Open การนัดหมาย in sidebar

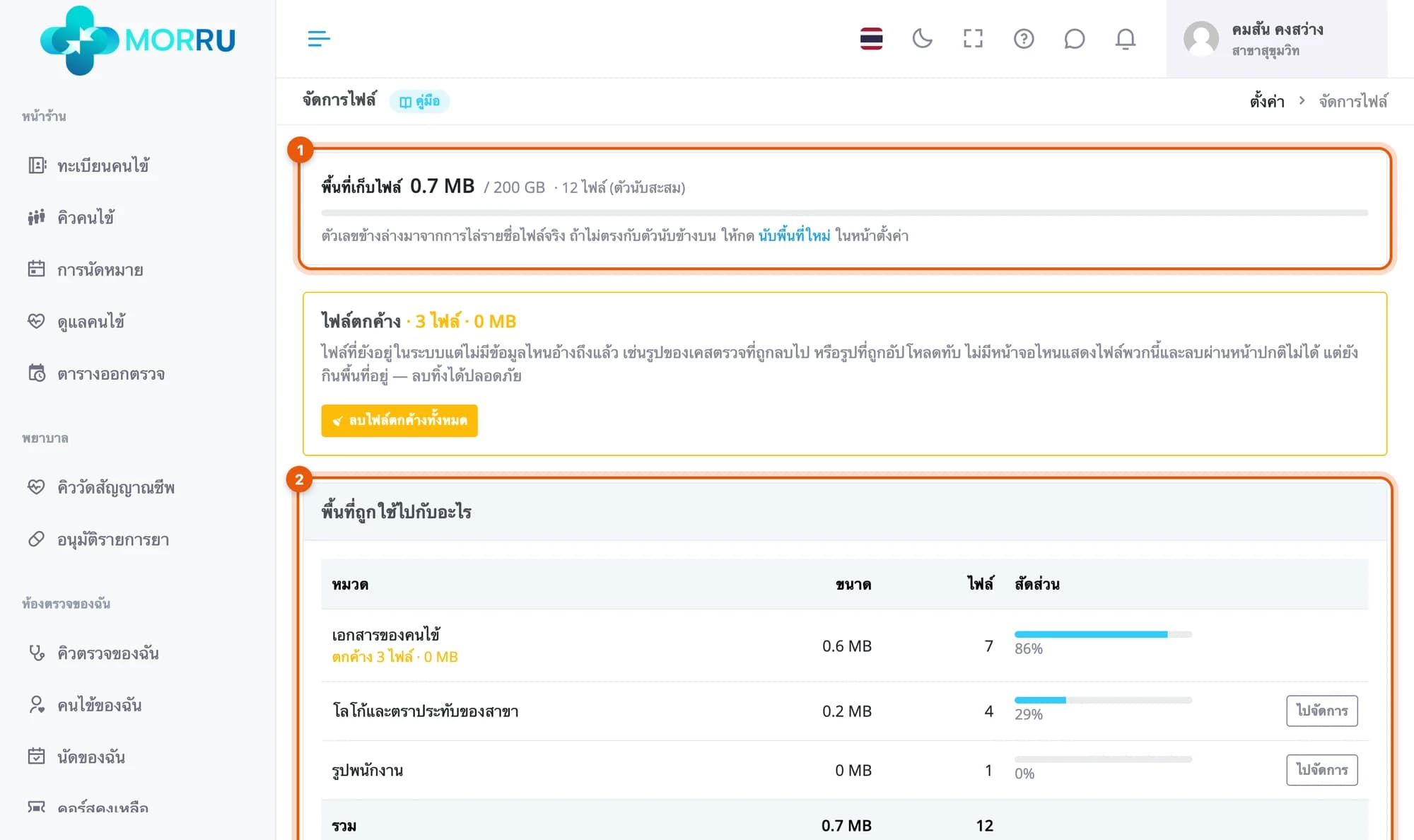pos(100,269)
